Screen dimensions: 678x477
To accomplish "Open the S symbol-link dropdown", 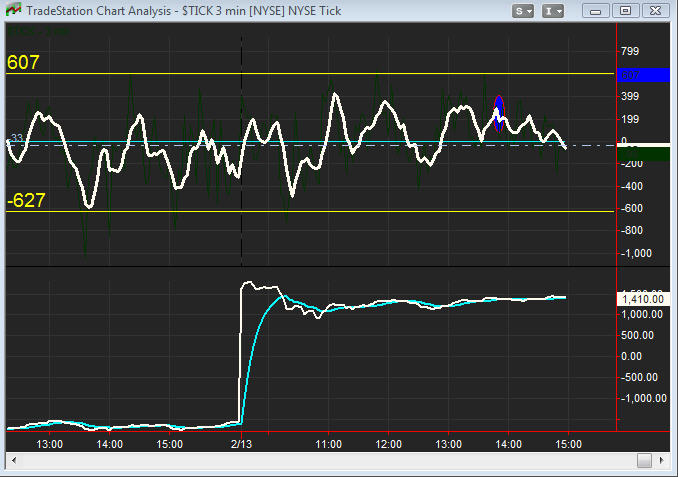I will (x=523, y=11).
